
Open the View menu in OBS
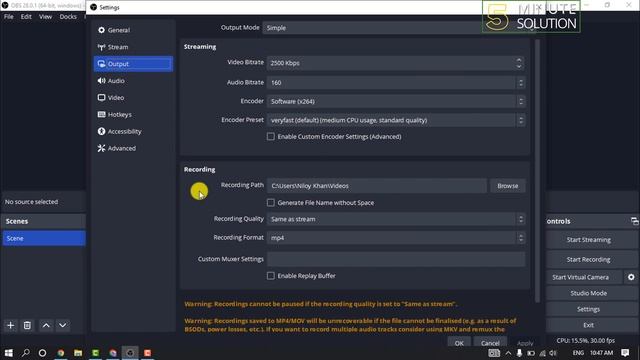click(x=45, y=17)
